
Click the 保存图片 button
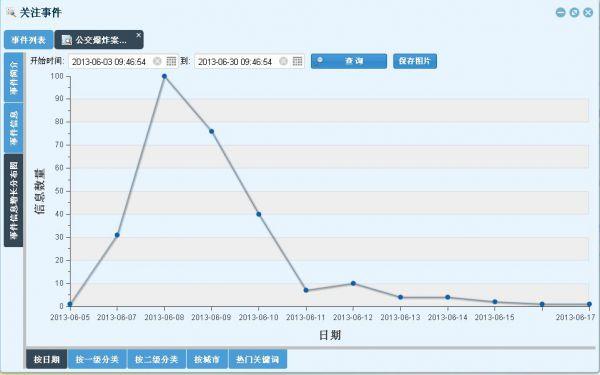[415, 61]
